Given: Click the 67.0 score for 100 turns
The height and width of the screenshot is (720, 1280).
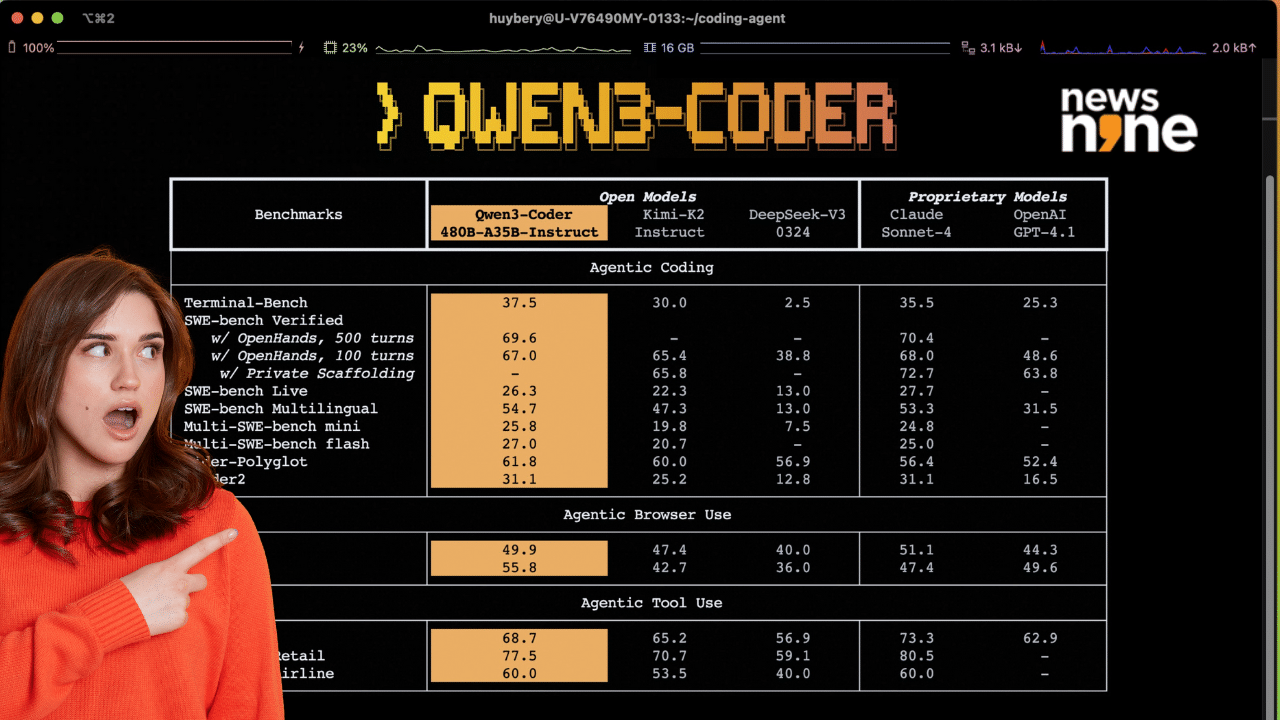Looking at the screenshot, I should point(519,355).
